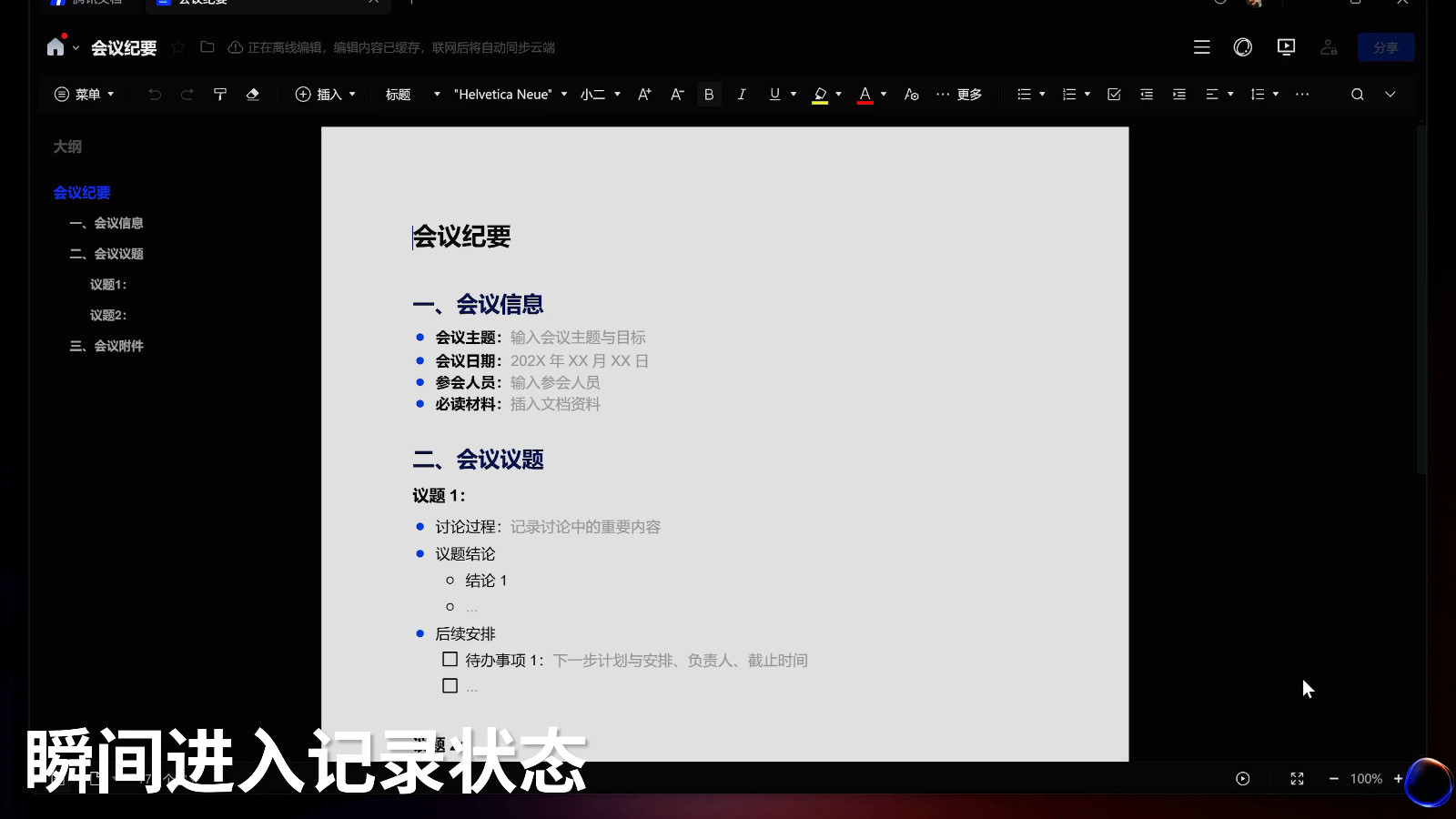Increase indent of the paragraph
Screen dimensions: 1456x819
click(x=1179, y=95)
